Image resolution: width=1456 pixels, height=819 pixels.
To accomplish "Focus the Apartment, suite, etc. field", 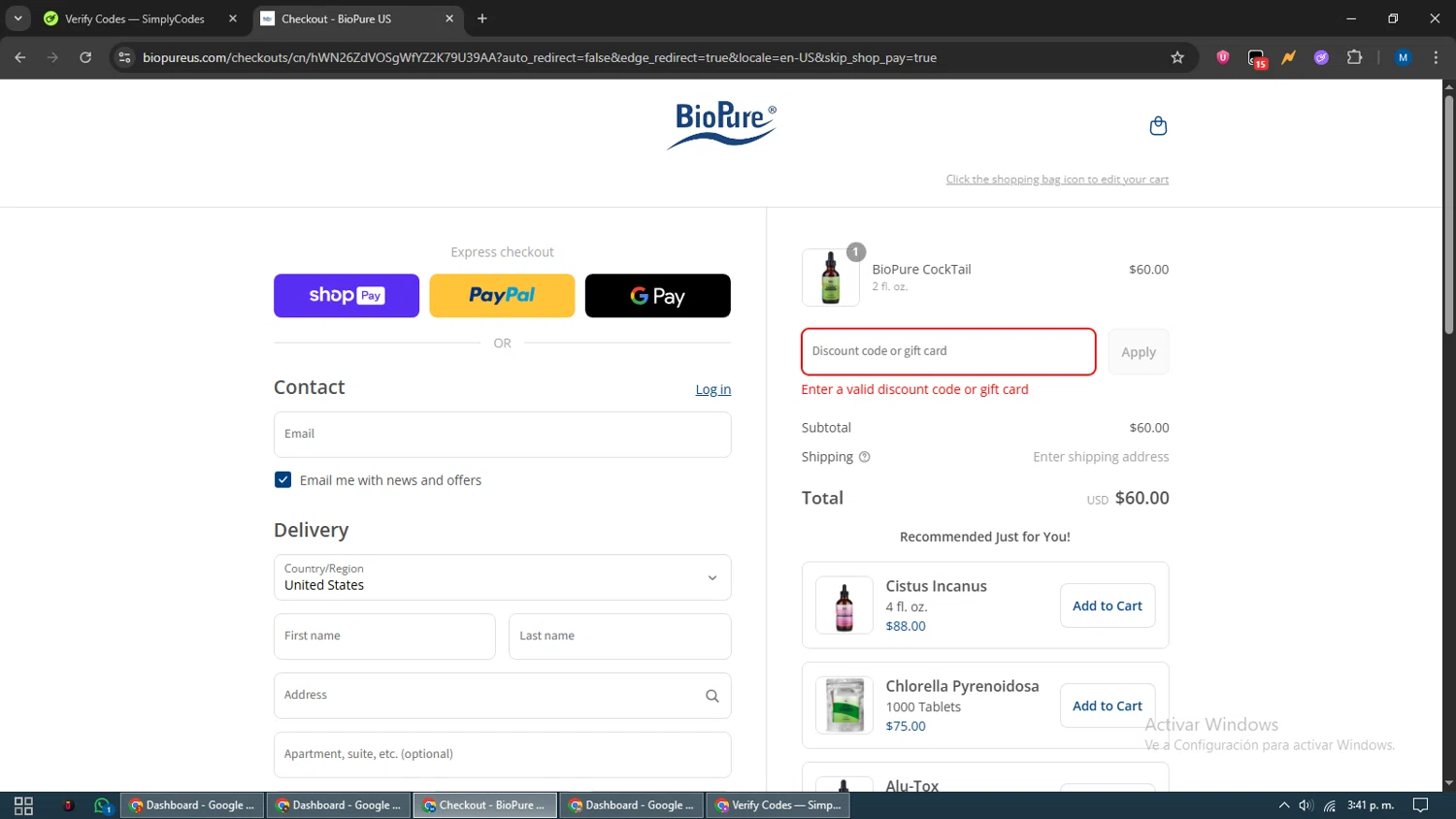I will click(x=502, y=754).
